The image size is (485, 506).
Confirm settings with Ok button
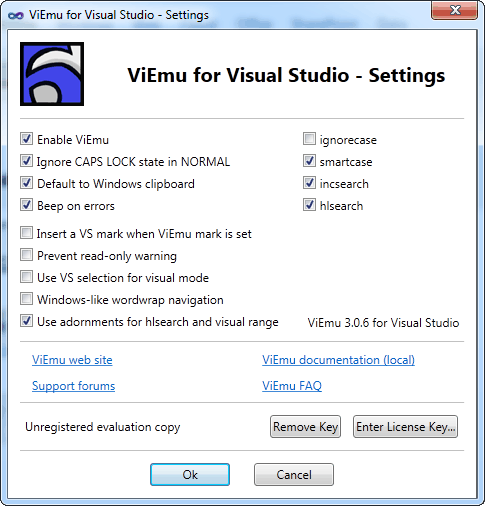(190, 474)
